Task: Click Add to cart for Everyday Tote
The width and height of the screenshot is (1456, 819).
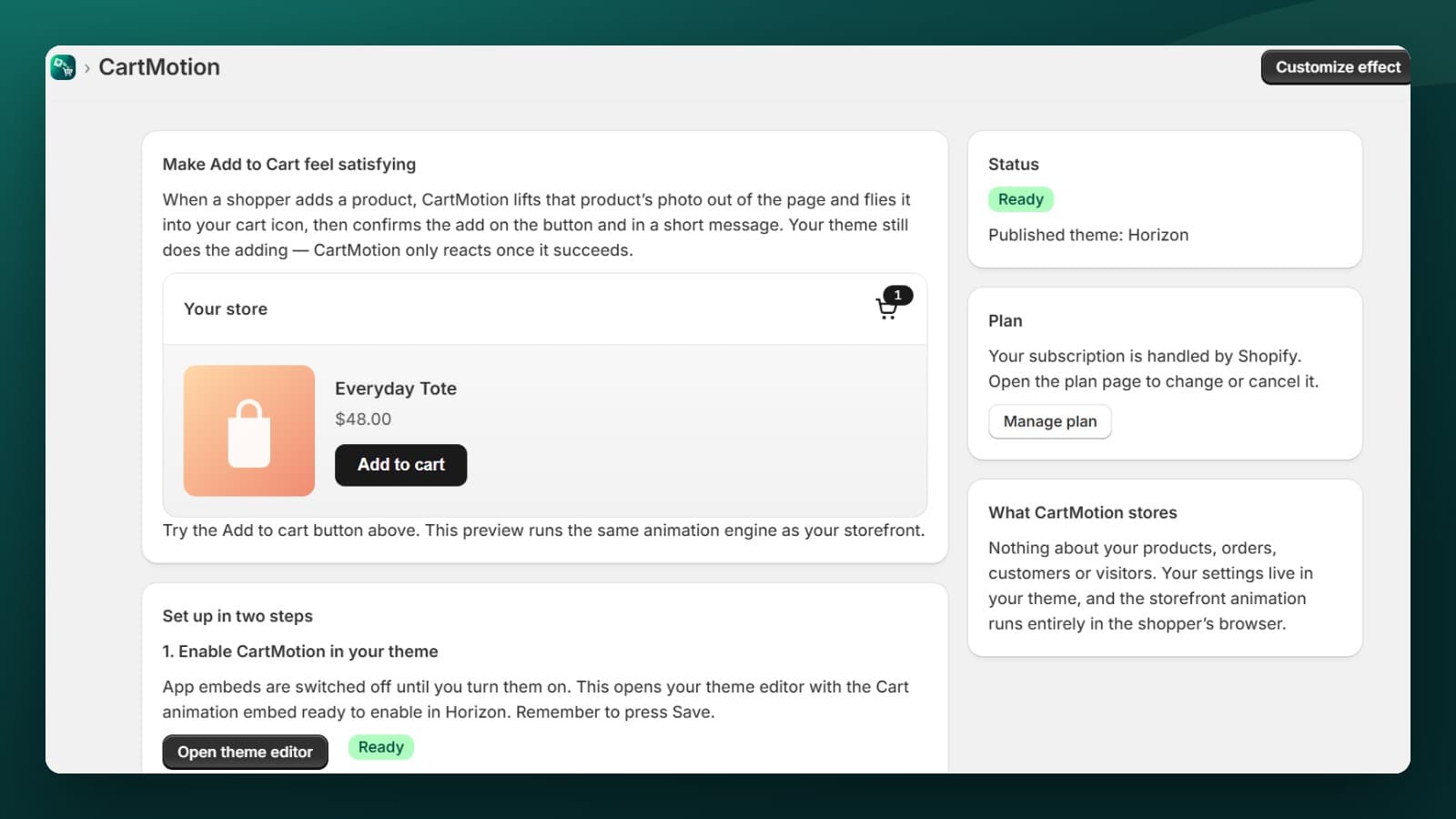Action: coord(400,465)
